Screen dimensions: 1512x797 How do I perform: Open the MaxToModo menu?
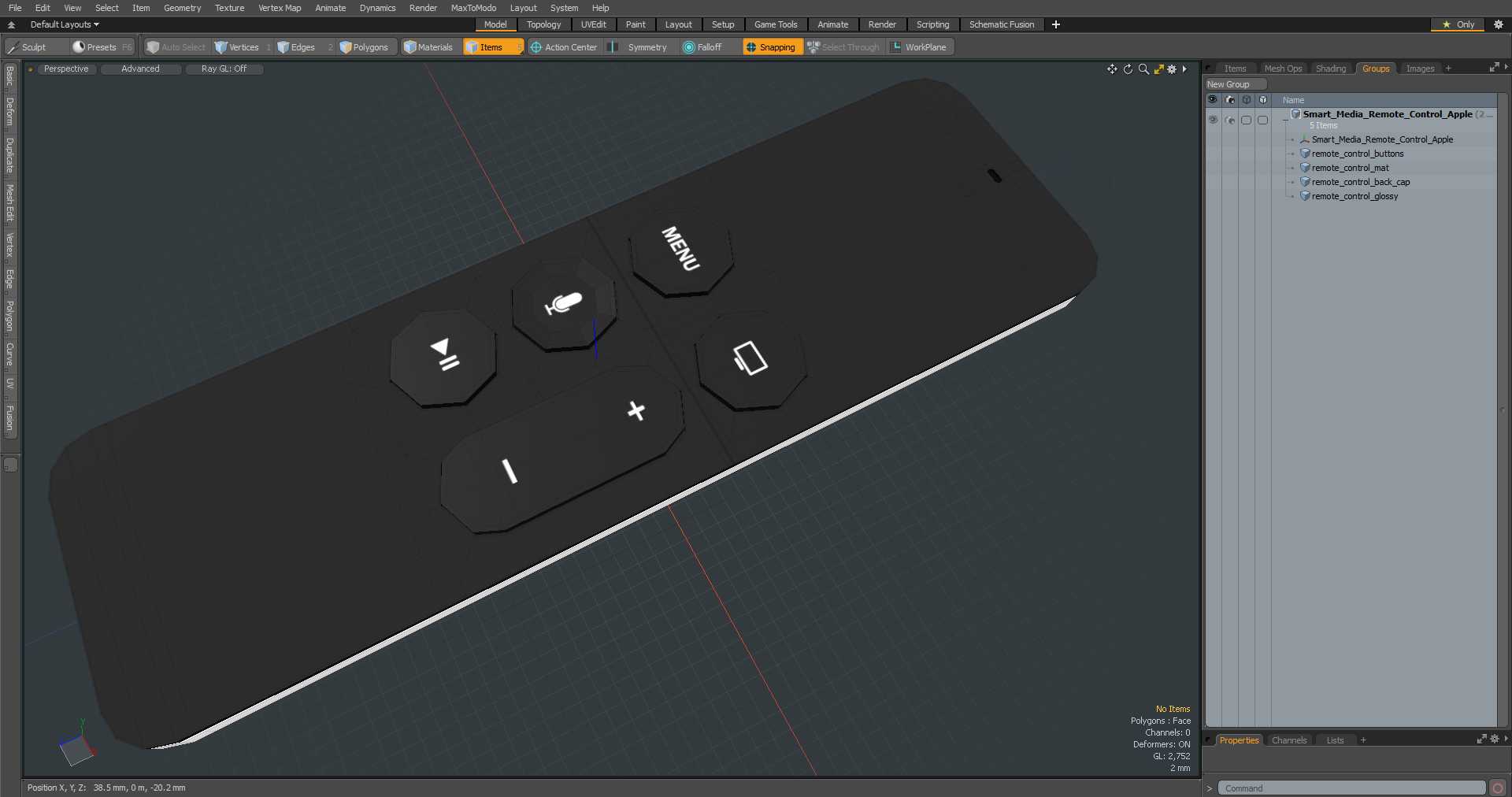473,8
